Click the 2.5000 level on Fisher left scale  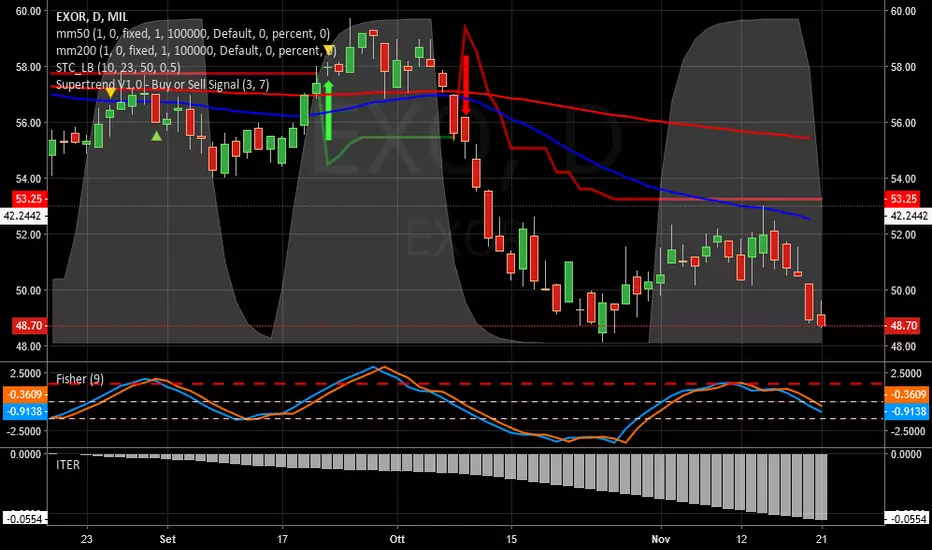pos(25,373)
